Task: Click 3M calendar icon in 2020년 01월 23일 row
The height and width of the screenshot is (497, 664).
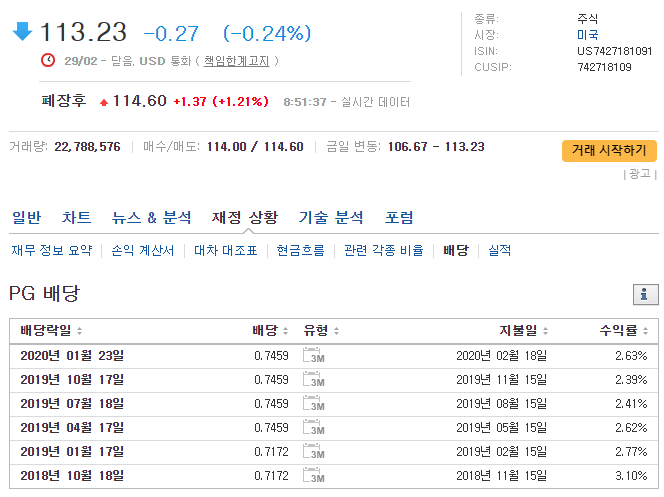Action: (x=313, y=356)
